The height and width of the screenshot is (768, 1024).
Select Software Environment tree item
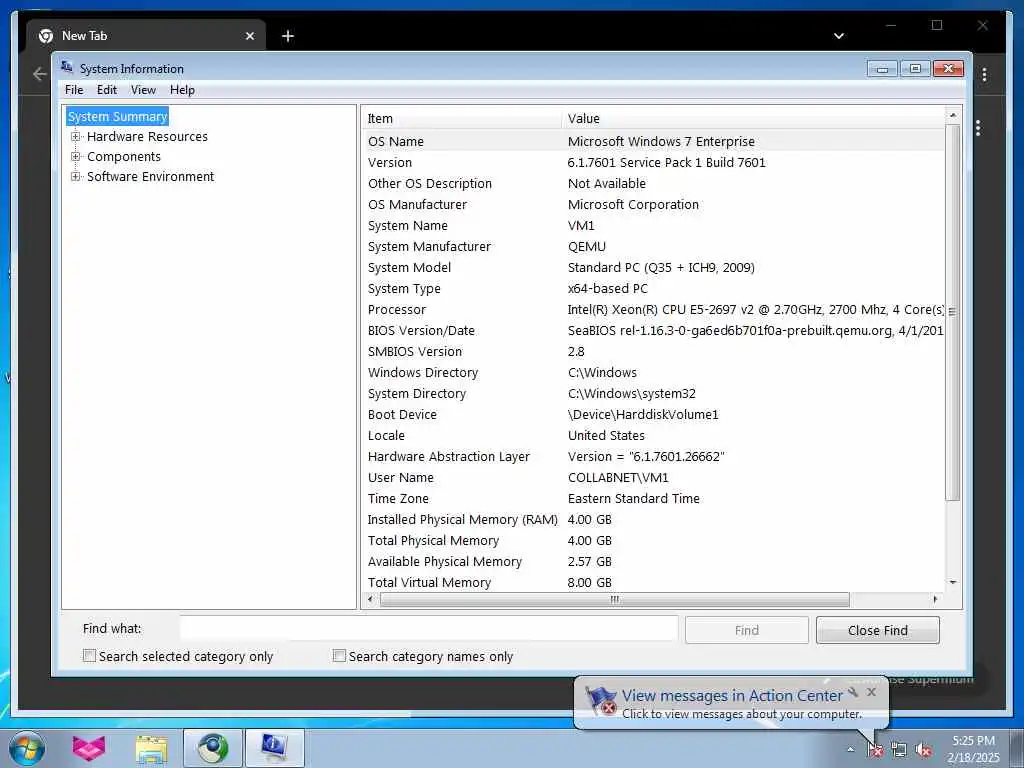[150, 176]
